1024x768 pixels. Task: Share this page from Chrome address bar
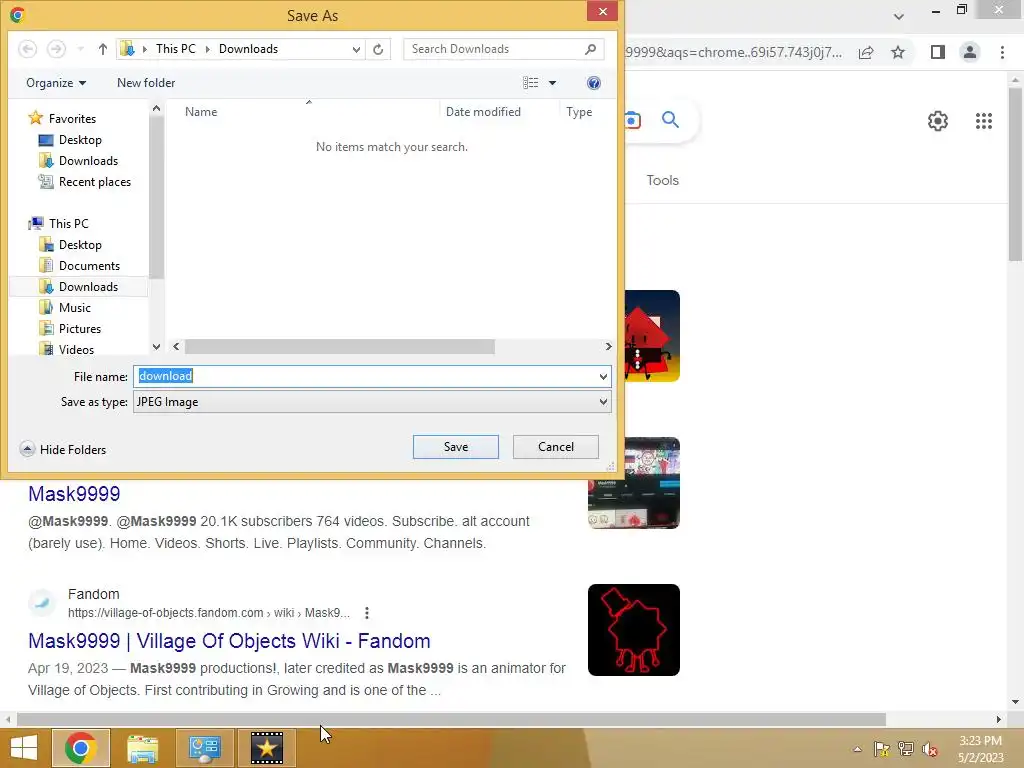coord(867,52)
